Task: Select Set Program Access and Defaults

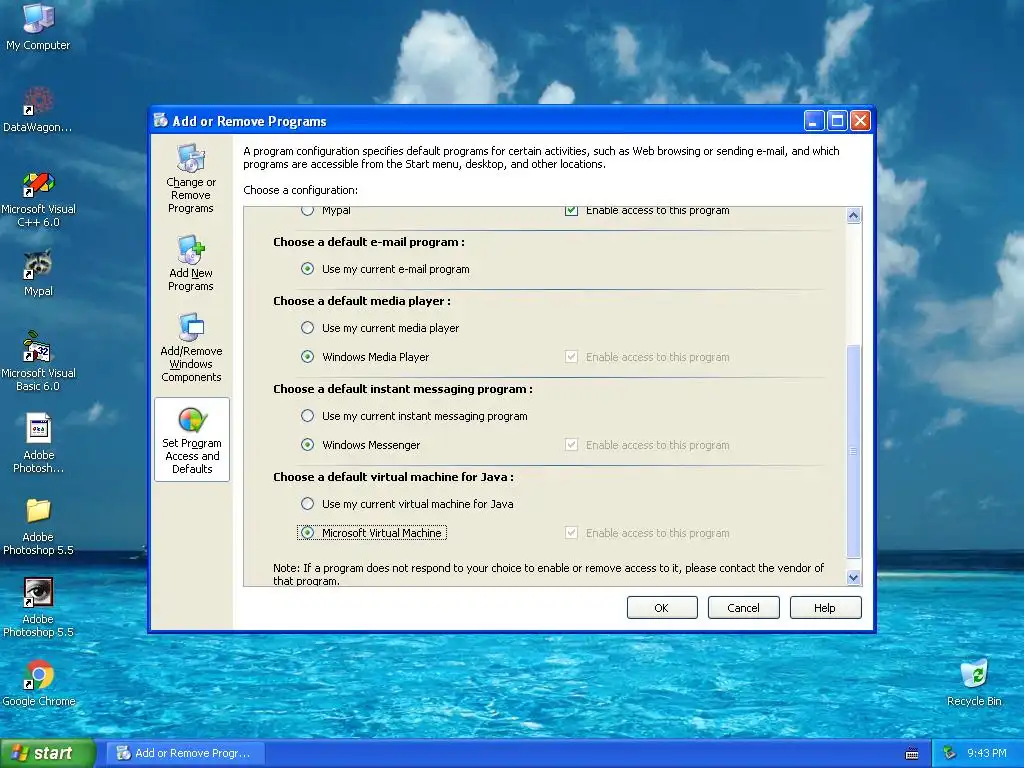Action: (191, 440)
